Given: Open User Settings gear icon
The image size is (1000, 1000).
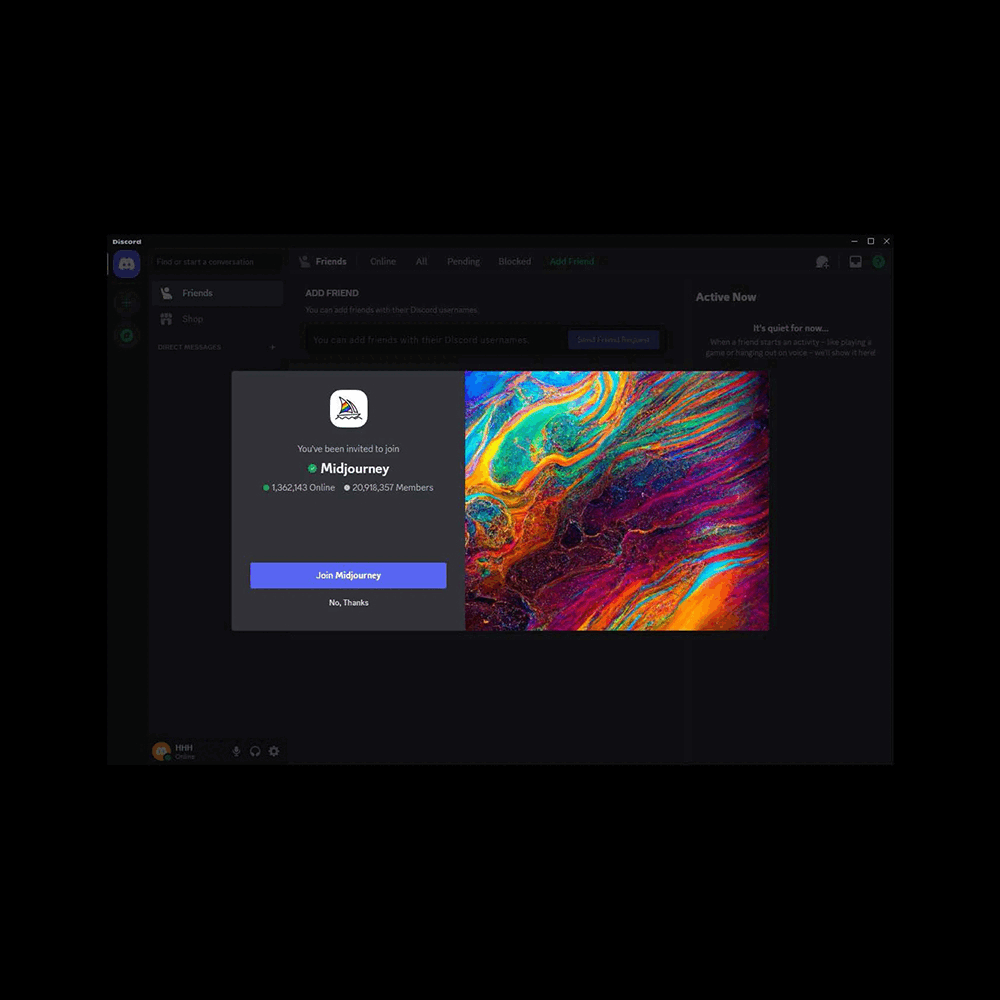Looking at the screenshot, I should pyautogui.click(x=274, y=751).
